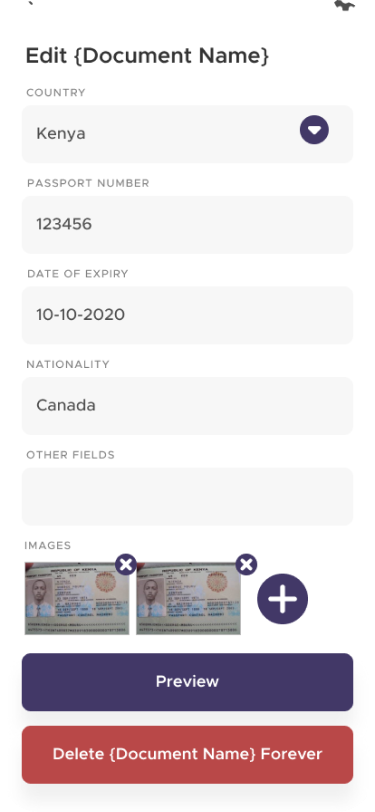Open the second passport image thumbnail

click(x=189, y=598)
